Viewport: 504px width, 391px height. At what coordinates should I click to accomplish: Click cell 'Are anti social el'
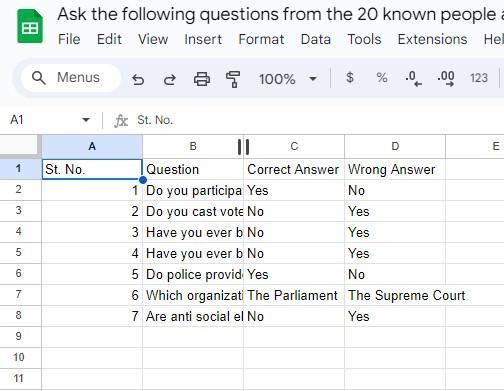[193, 316]
